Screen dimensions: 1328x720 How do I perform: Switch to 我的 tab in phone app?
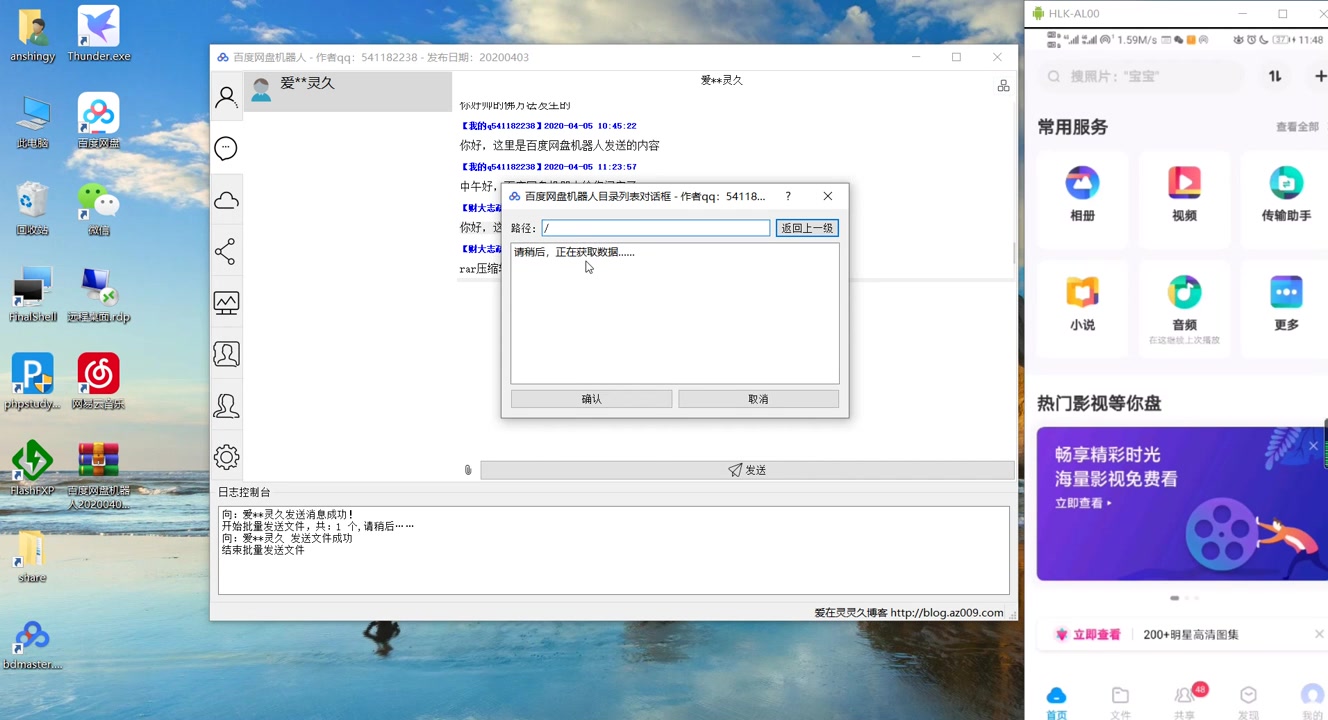tap(1312, 702)
